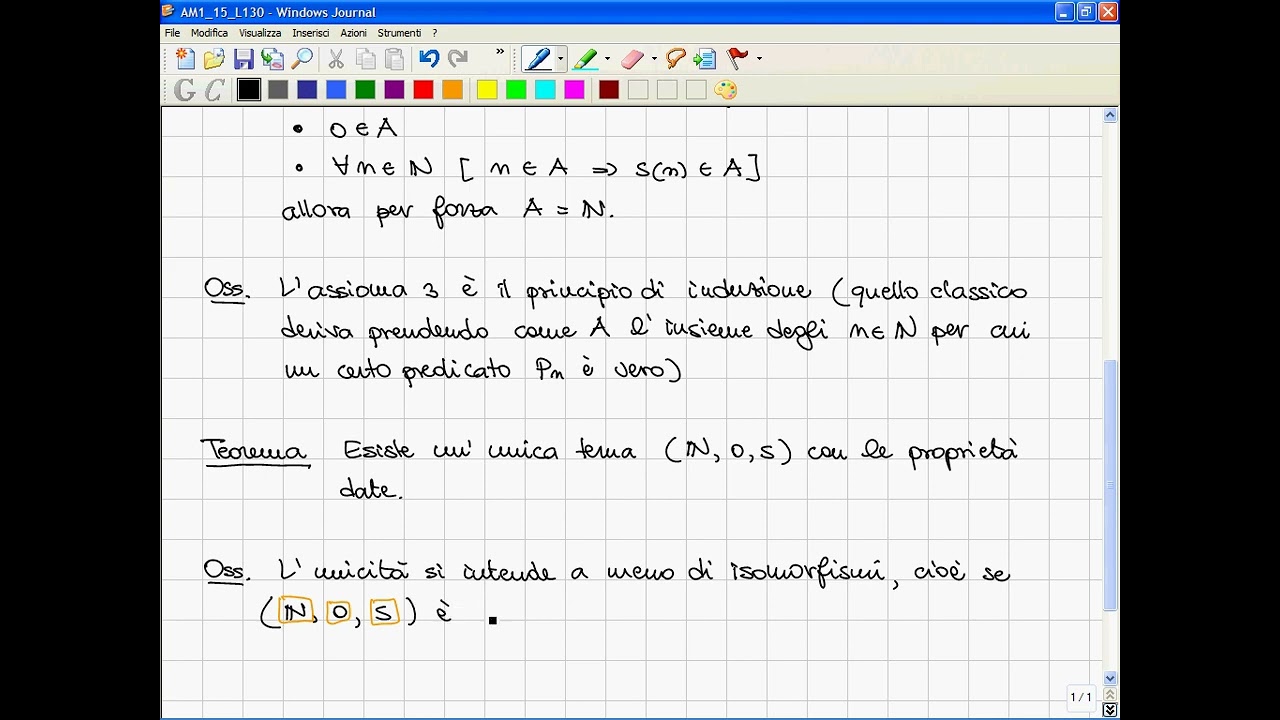
Task: Cut selection with the scissors icon
Action: pyautogui.click(x=336, y=59)
